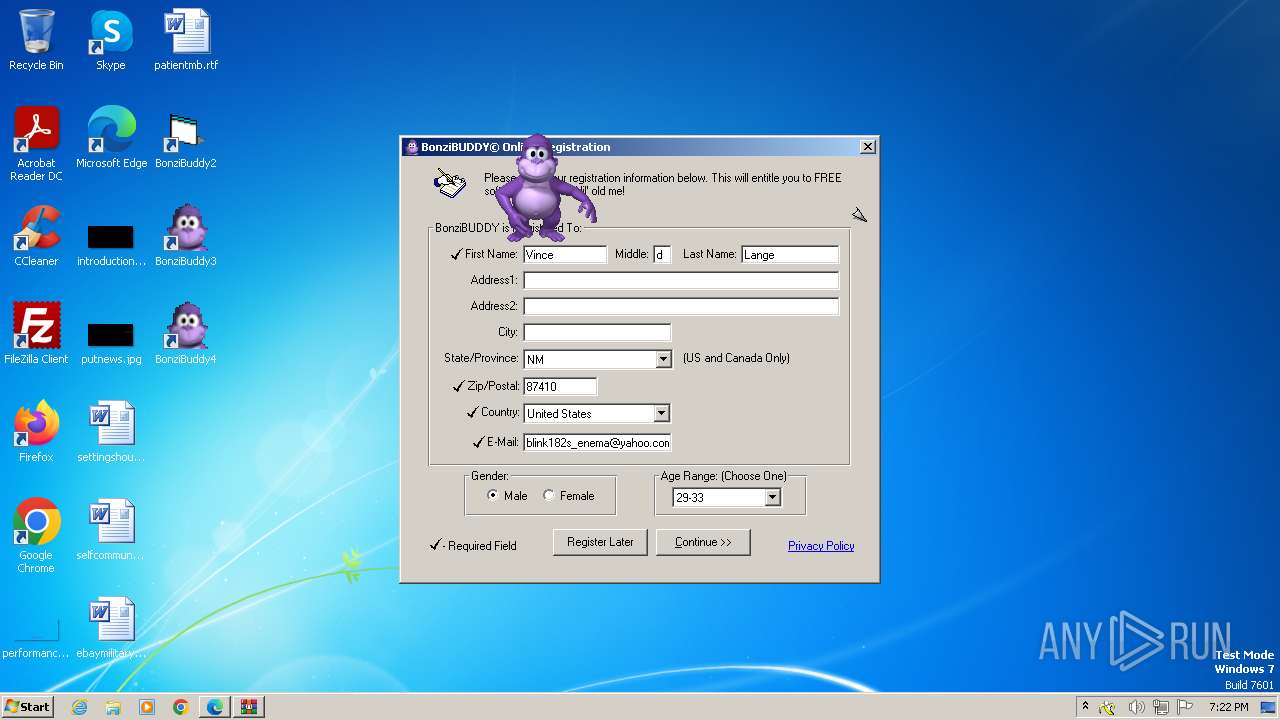Image resolution: width=1280 pixels, height=720 pixels.
Task: Select the selfcommun... Word document icon
Action: (111, 530)
